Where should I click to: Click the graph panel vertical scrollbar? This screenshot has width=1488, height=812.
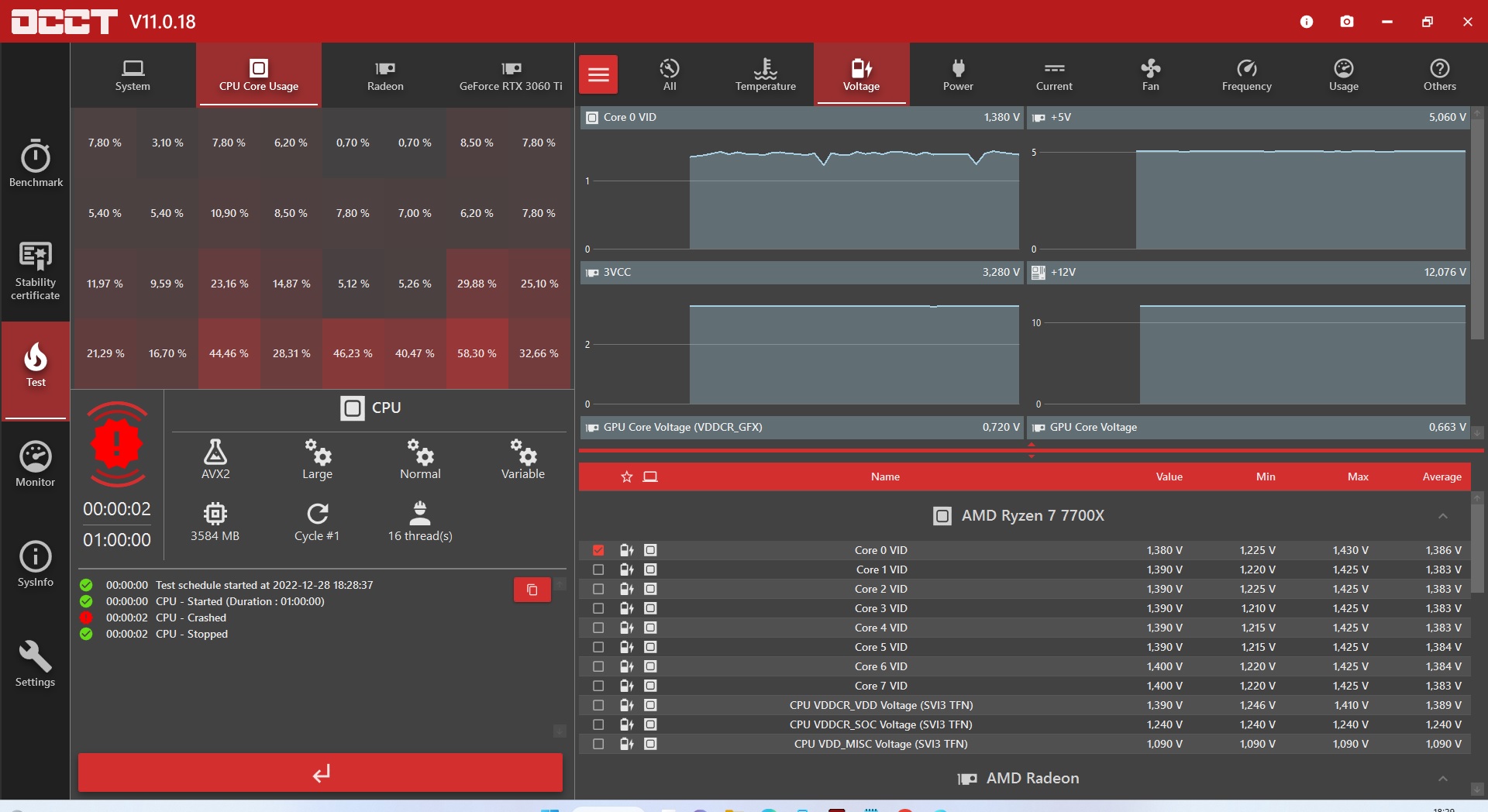coord(1478,229)
